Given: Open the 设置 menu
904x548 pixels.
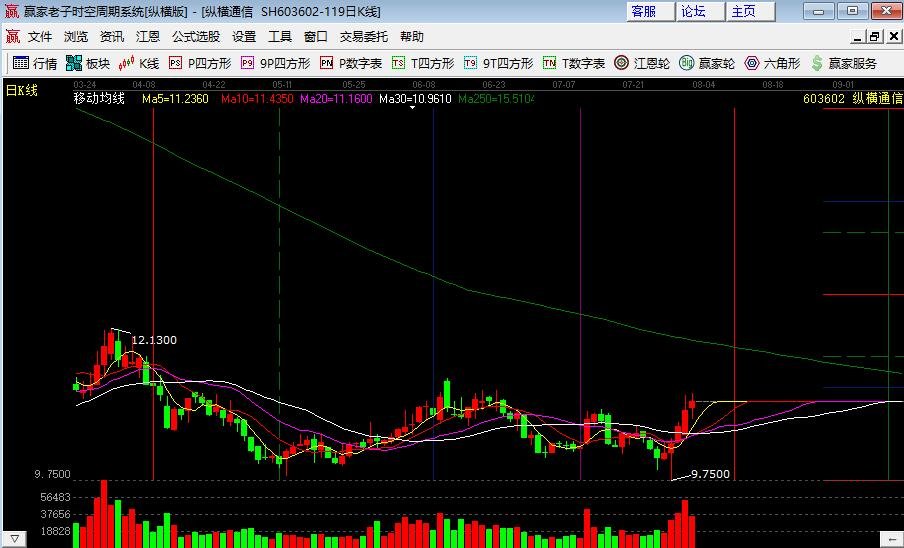Looking at the screenshot, I should click(244, 37).
